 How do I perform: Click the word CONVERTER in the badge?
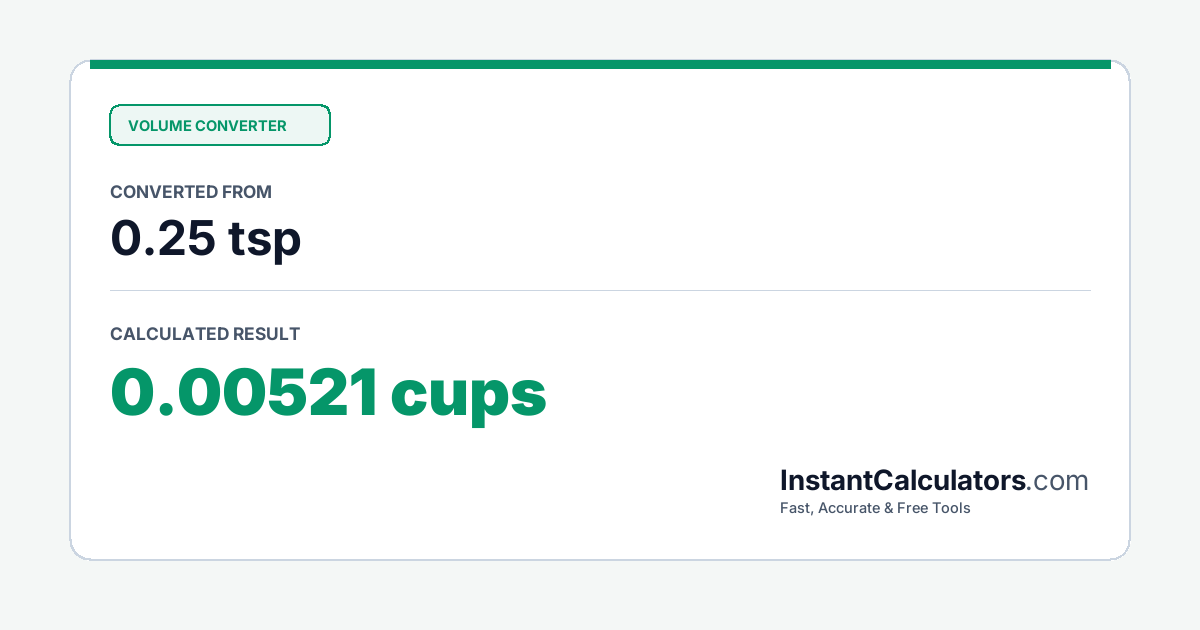241,126
